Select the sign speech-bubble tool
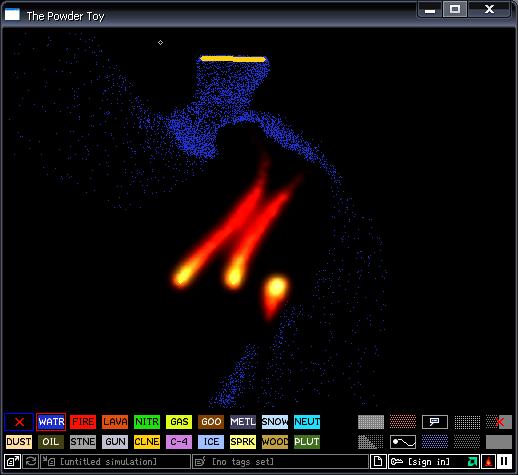 pos(435,422)
